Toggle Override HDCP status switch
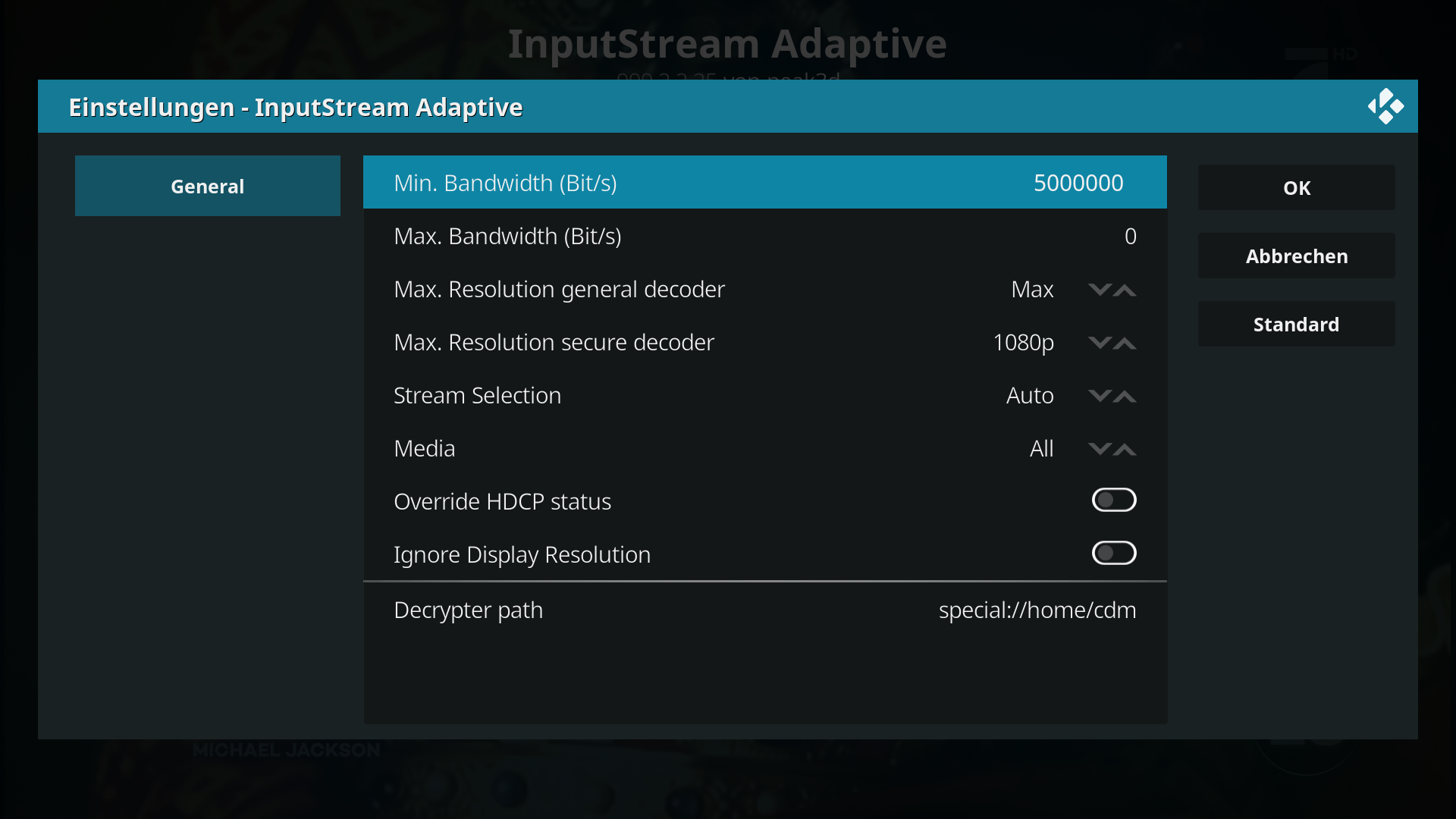 pos(1114,500)
